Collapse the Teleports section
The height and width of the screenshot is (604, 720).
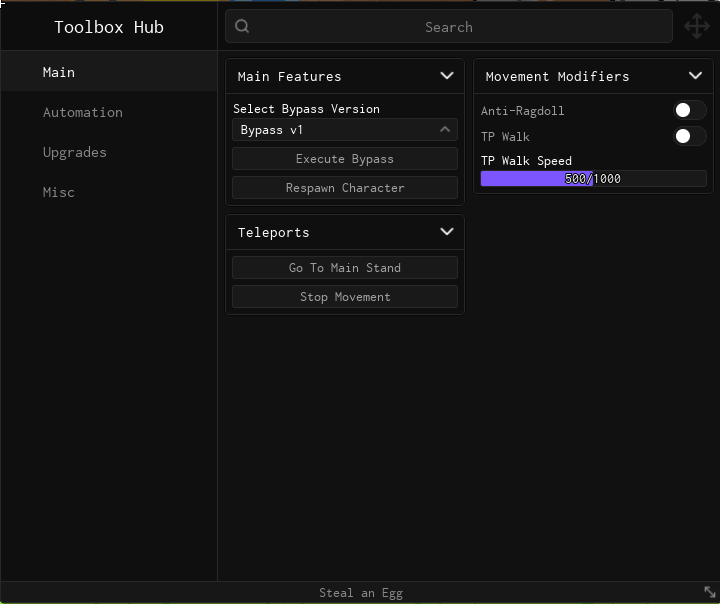coord(447,231)
